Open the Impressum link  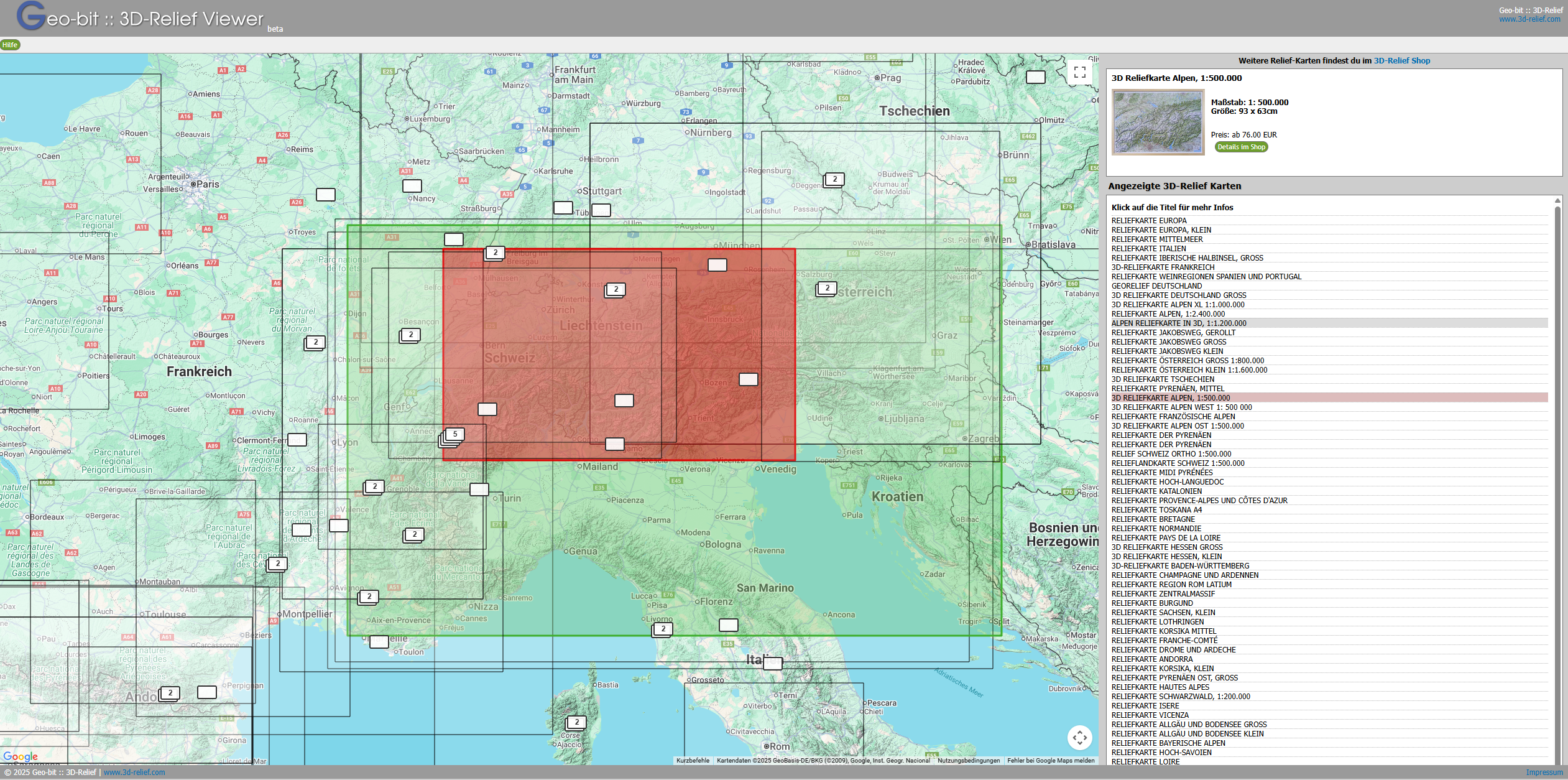point(1544,773)
